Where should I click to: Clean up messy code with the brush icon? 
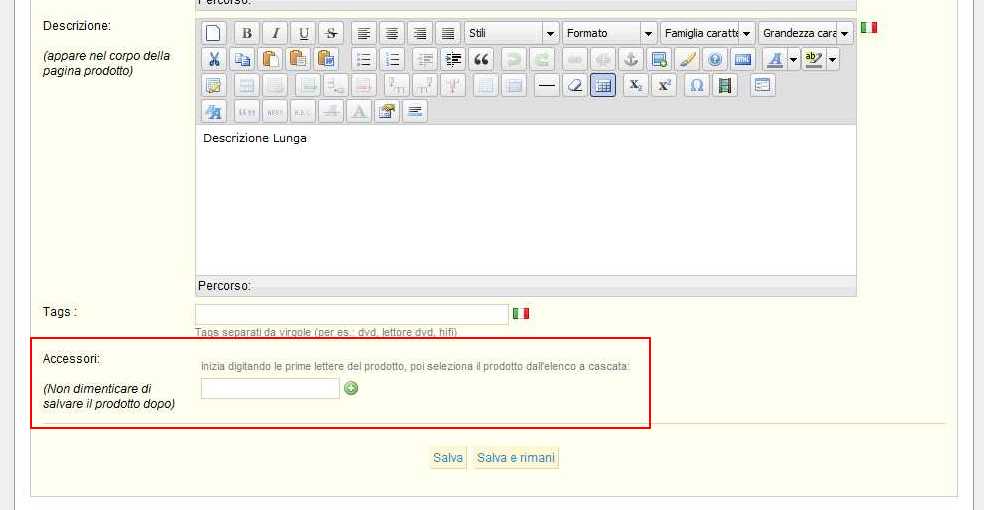[687, 60]
